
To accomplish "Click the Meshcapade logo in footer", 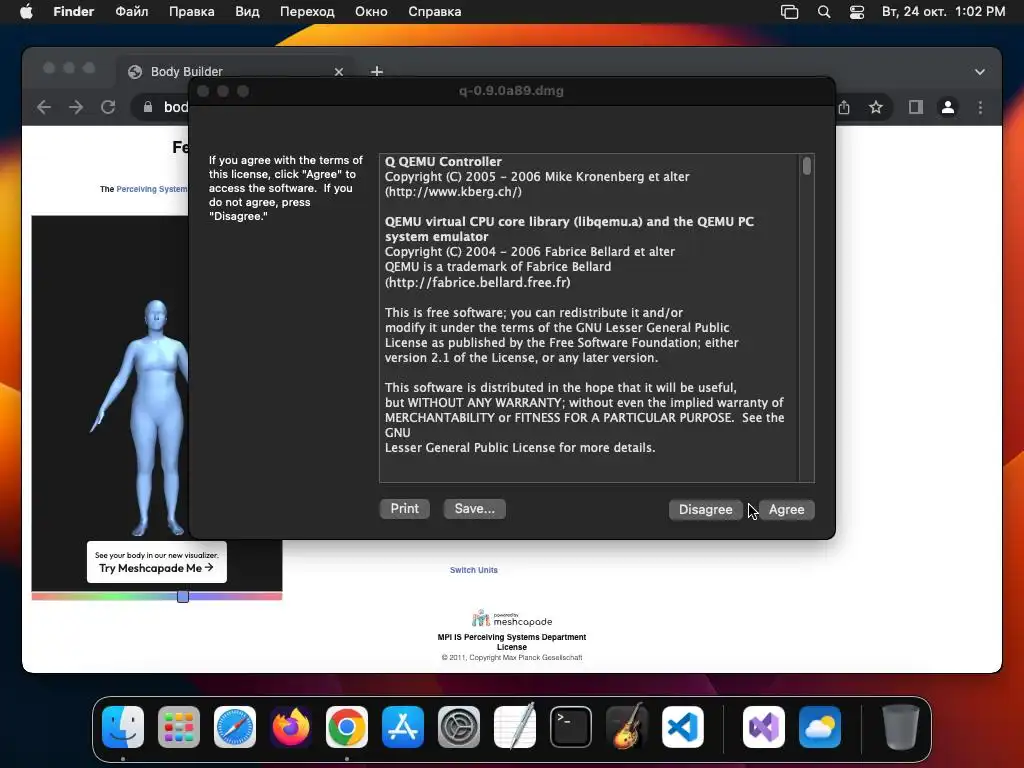I will (x=511, y=618).
